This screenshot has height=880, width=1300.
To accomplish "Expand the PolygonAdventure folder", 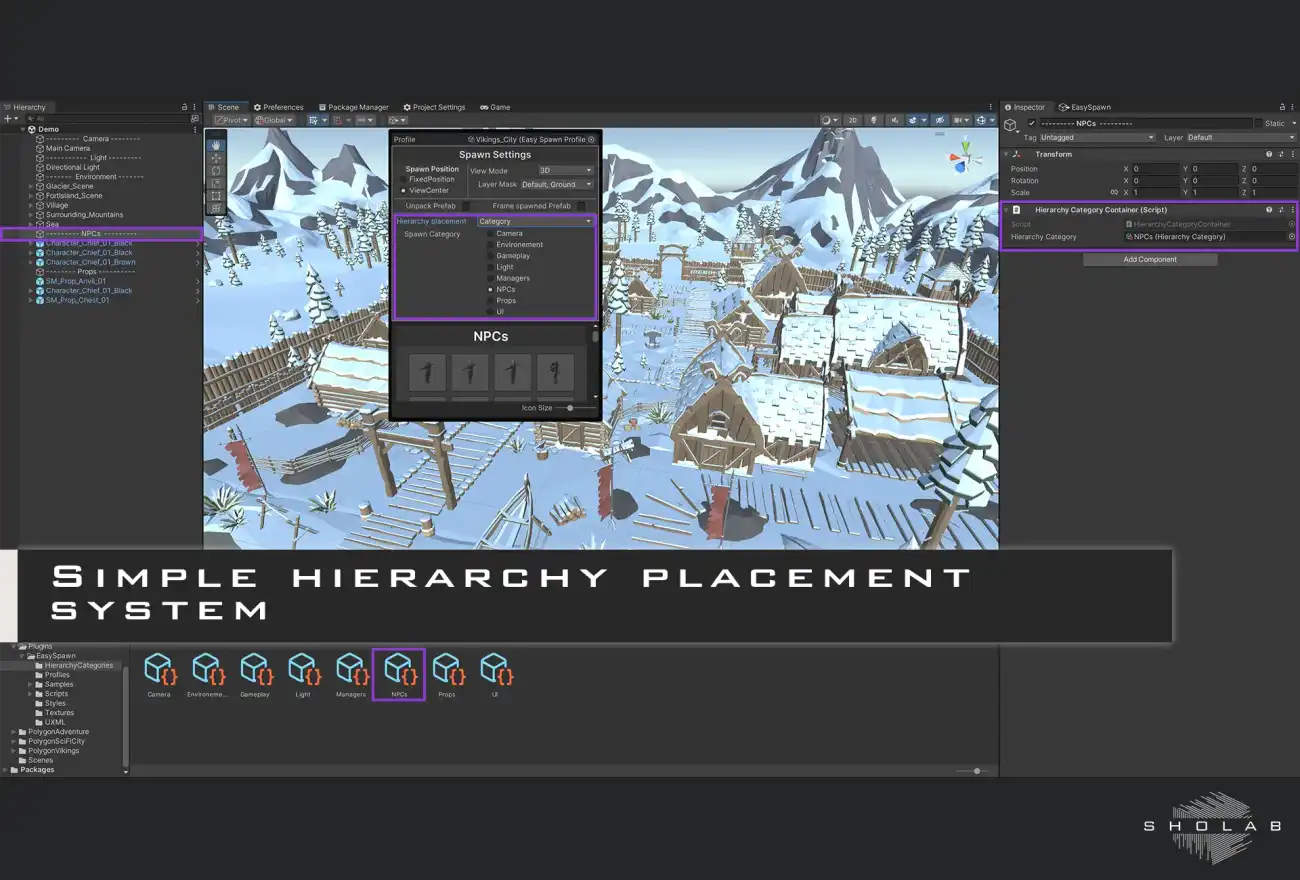I will 13,732.
